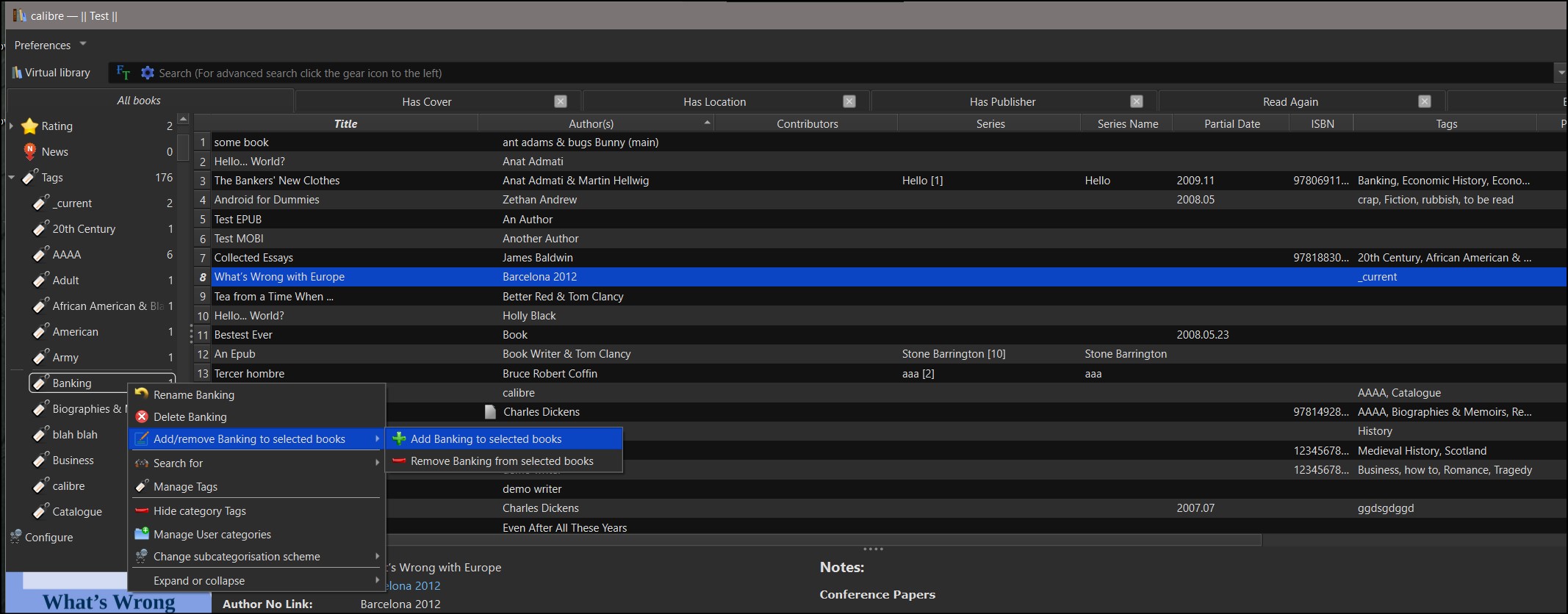Image resolution: width=1568 pixels, height=614 pixels.
Task: Choose Remove Banking from selected books
Action: click(x=502, y=460)
